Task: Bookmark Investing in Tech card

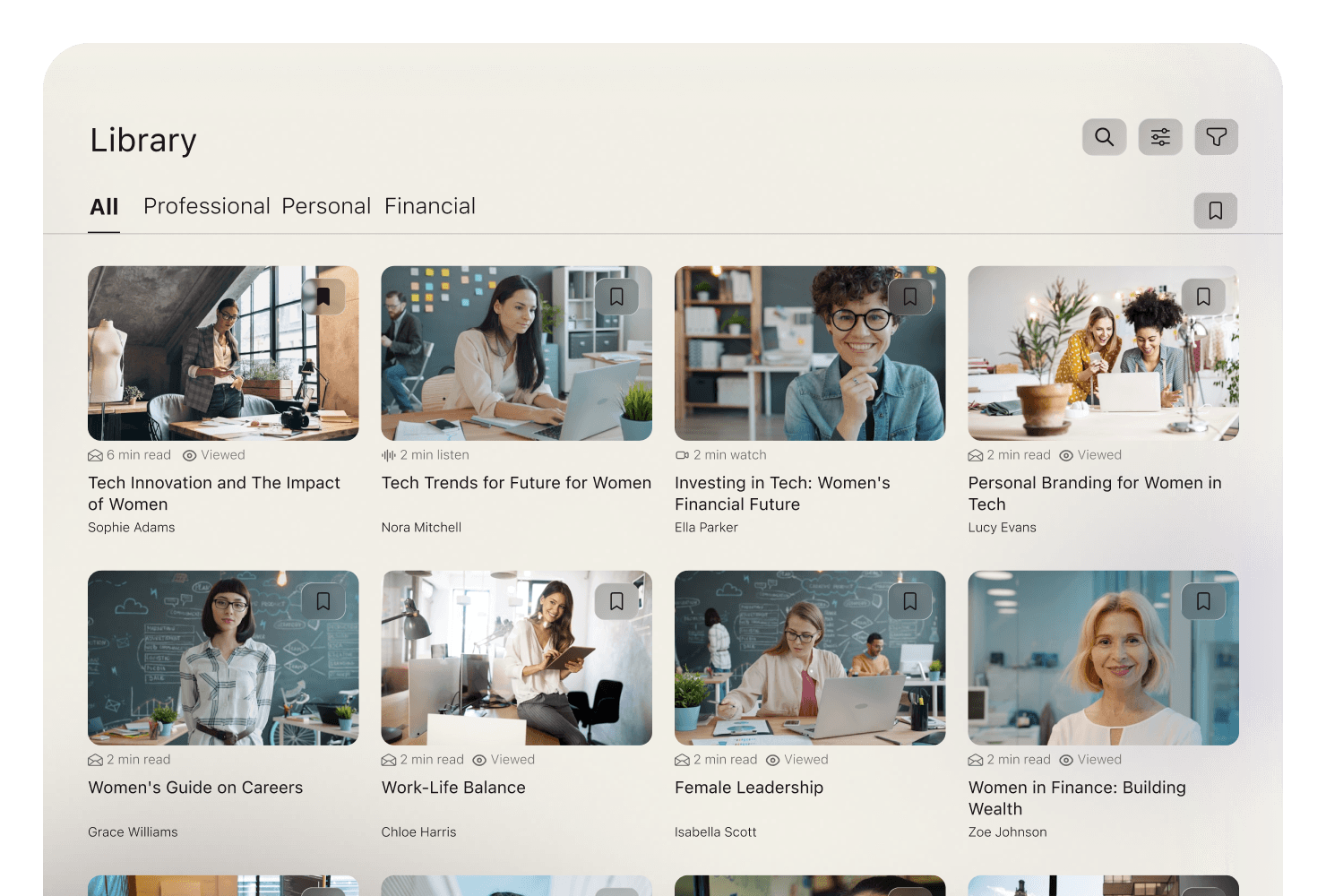Action: [910, 297]
